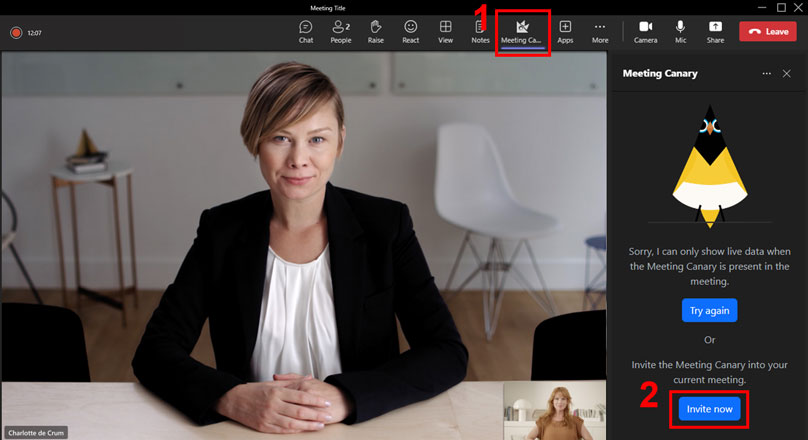Select the self-view video thumbnail
808x440 pixels.
(x=554, y=409)
